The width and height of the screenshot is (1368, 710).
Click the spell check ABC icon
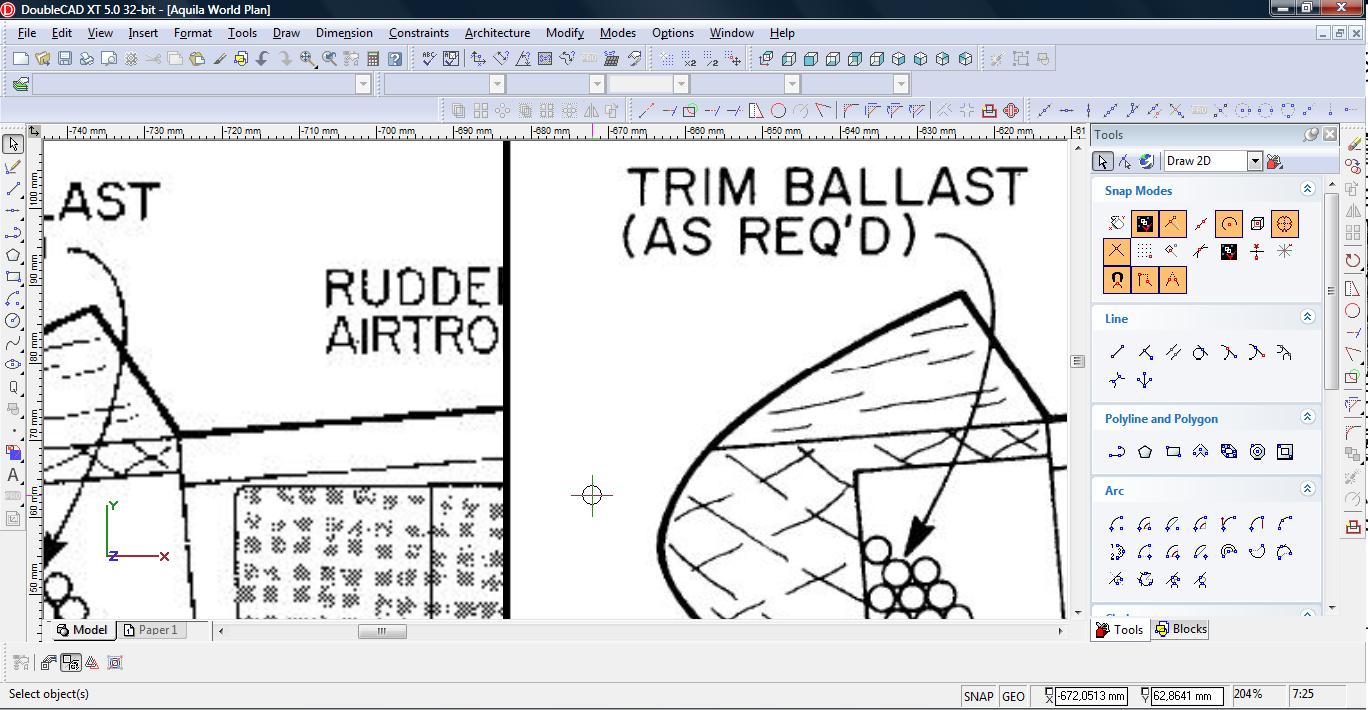[429, 59]
